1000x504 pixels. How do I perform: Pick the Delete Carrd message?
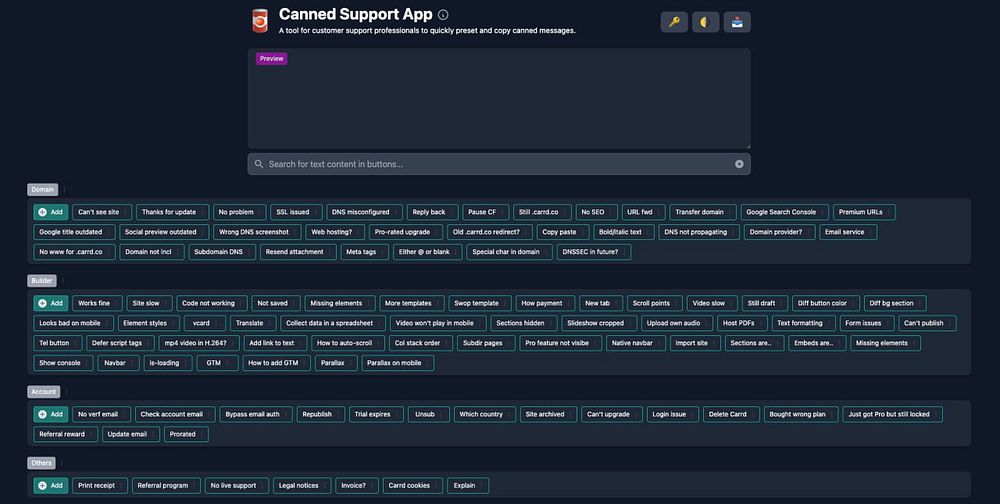click(732, 414)
